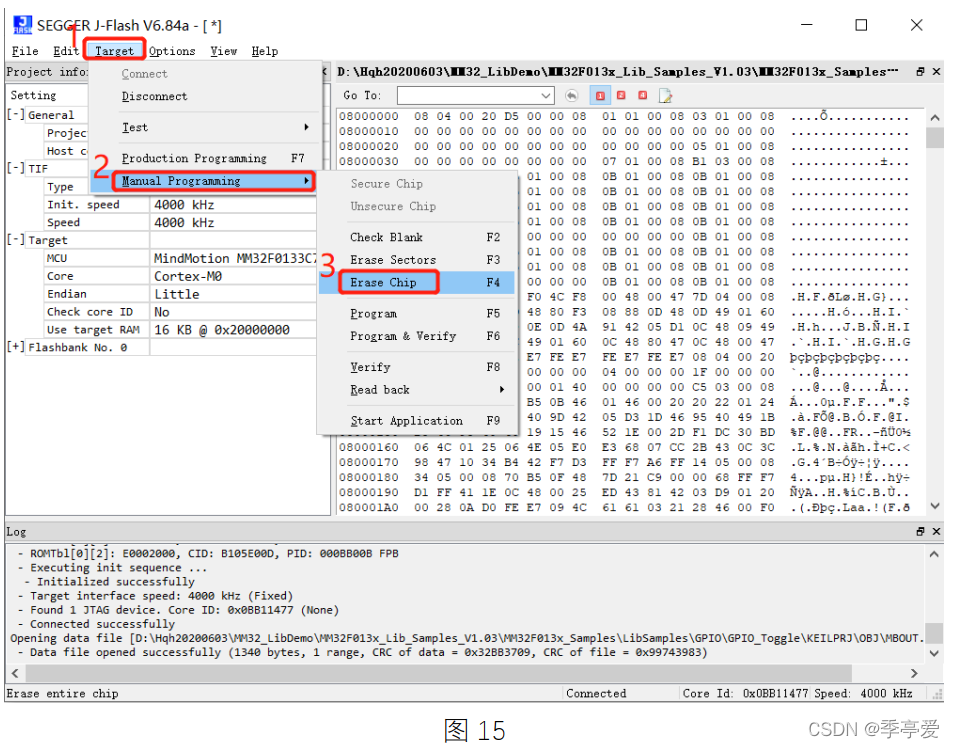Switch hex view to 2-byte display
Screen dimensions: 954x748
click(x=621, y=96)
